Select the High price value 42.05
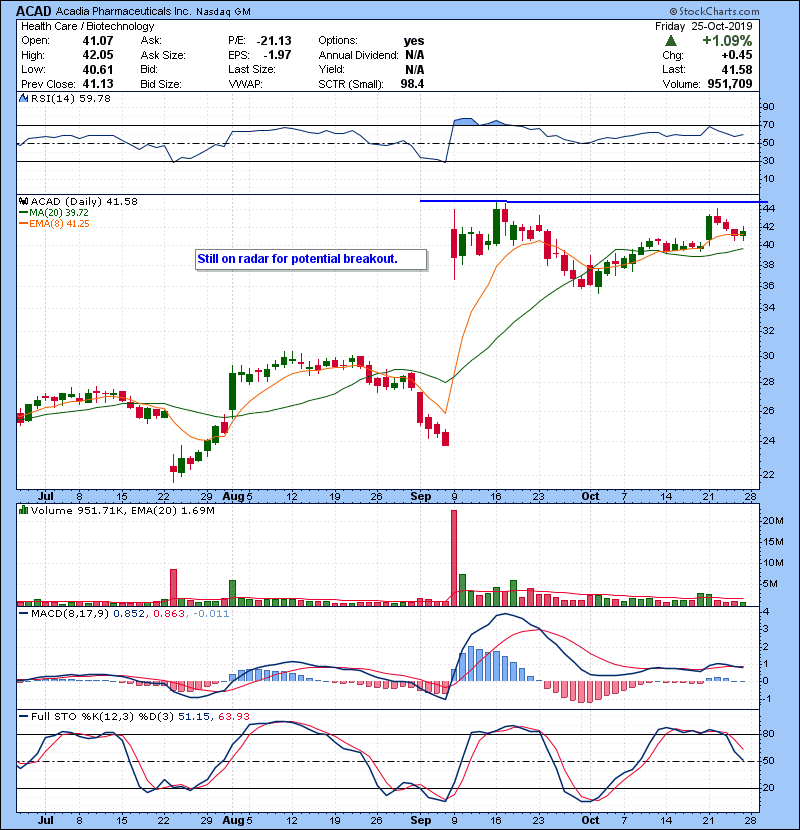Screen dimensions: 800x830 tap(98, 55)
